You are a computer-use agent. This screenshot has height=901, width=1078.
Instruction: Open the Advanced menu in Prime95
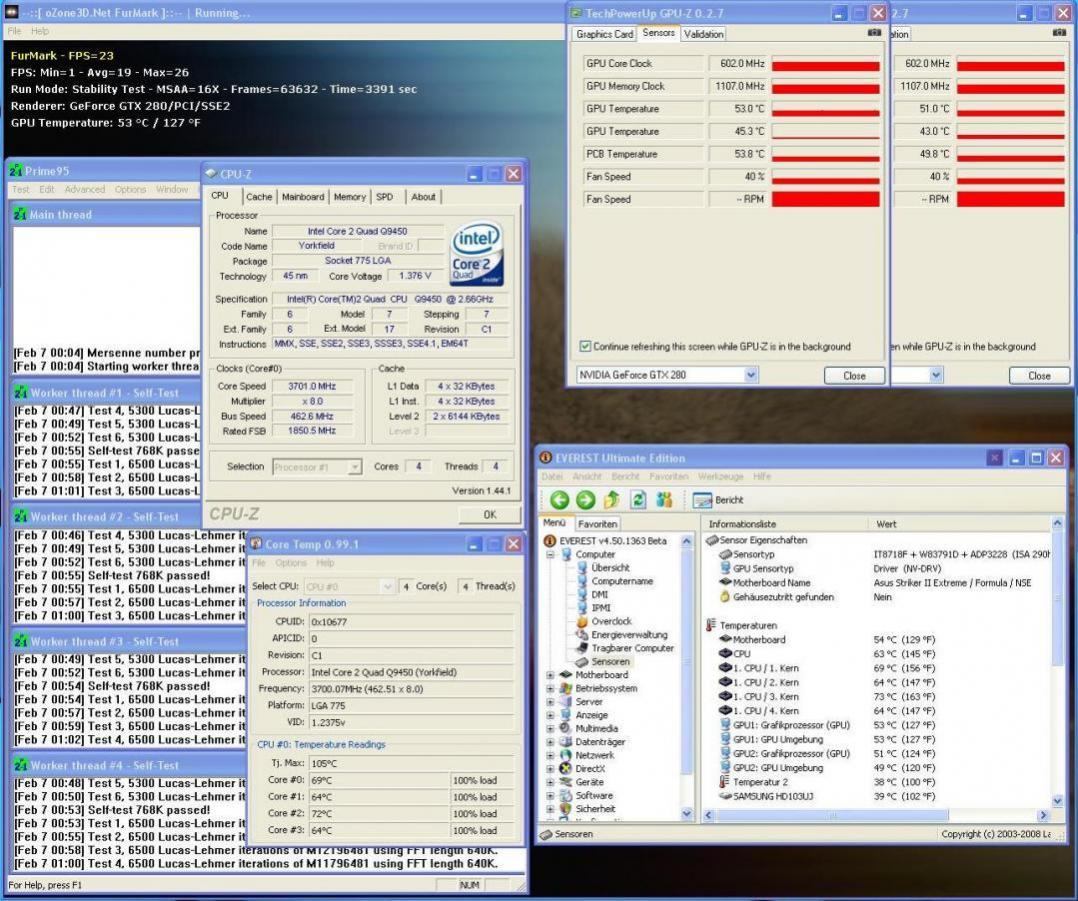(85, 189)
